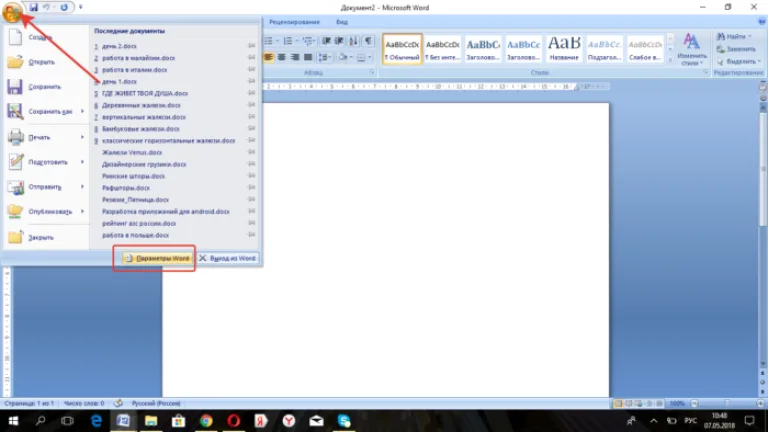Choose Закрыть in the Office menu
The image size is (768, 432).
[x=46, y=238]
